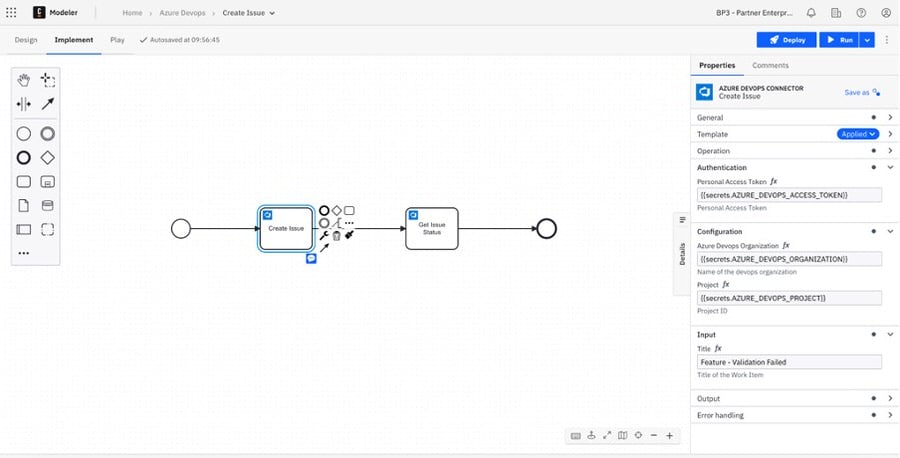This screenshot has width=900, height=458.
Task: Open the comment bubble below Create Issue
Action: (x=311, y=259)
